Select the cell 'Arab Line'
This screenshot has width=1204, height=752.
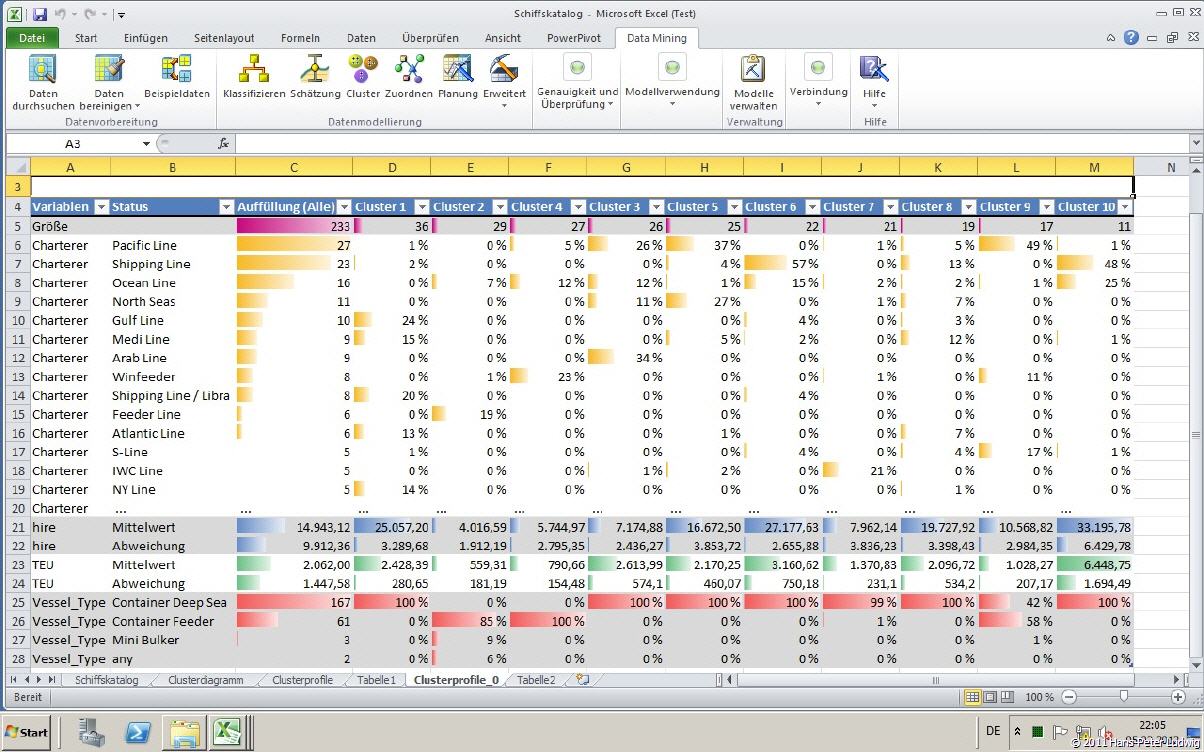[x=172, y=358]
